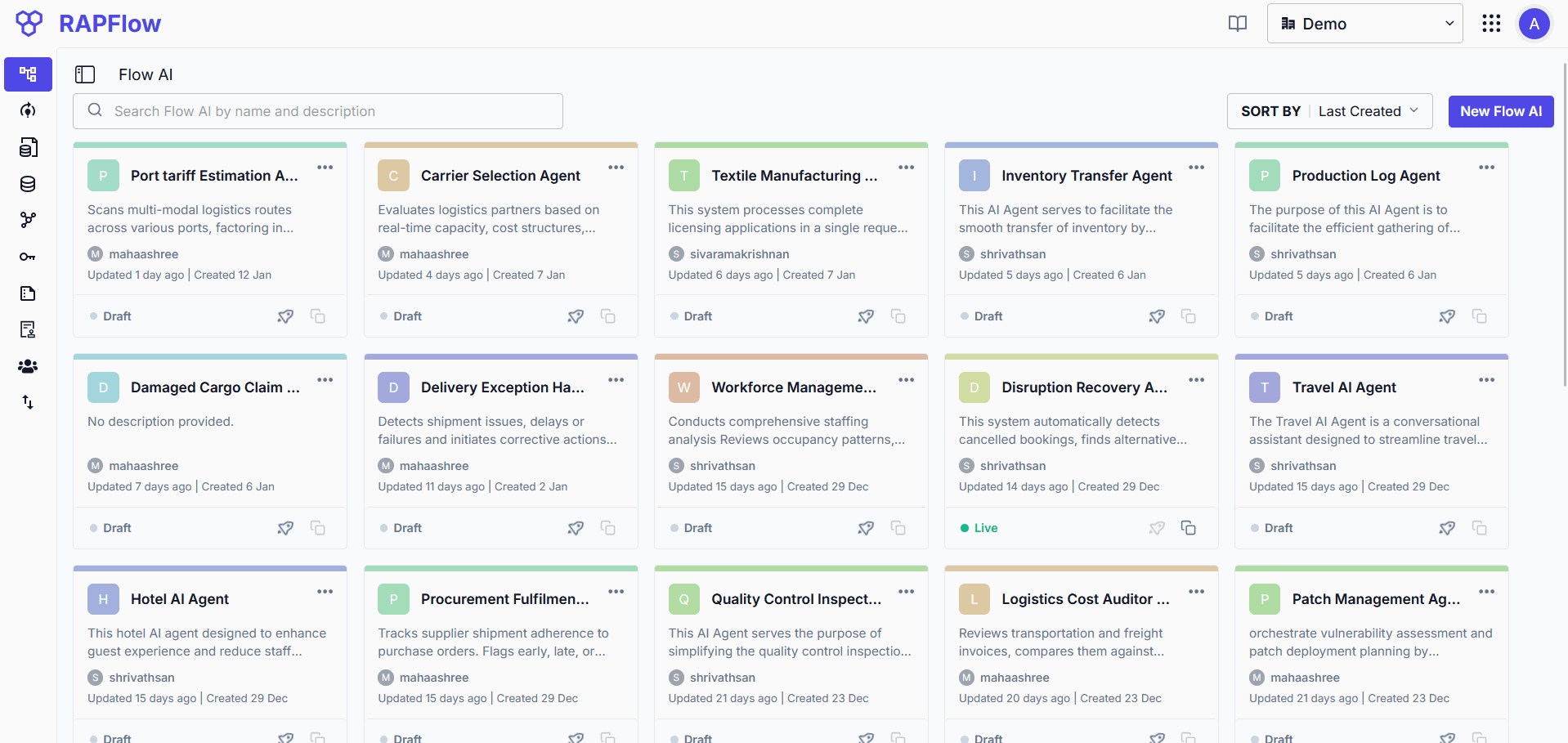1568x743 pixels.
Task: Click the Live status indicator on Disruption Recovery
Action: point(979,528)
